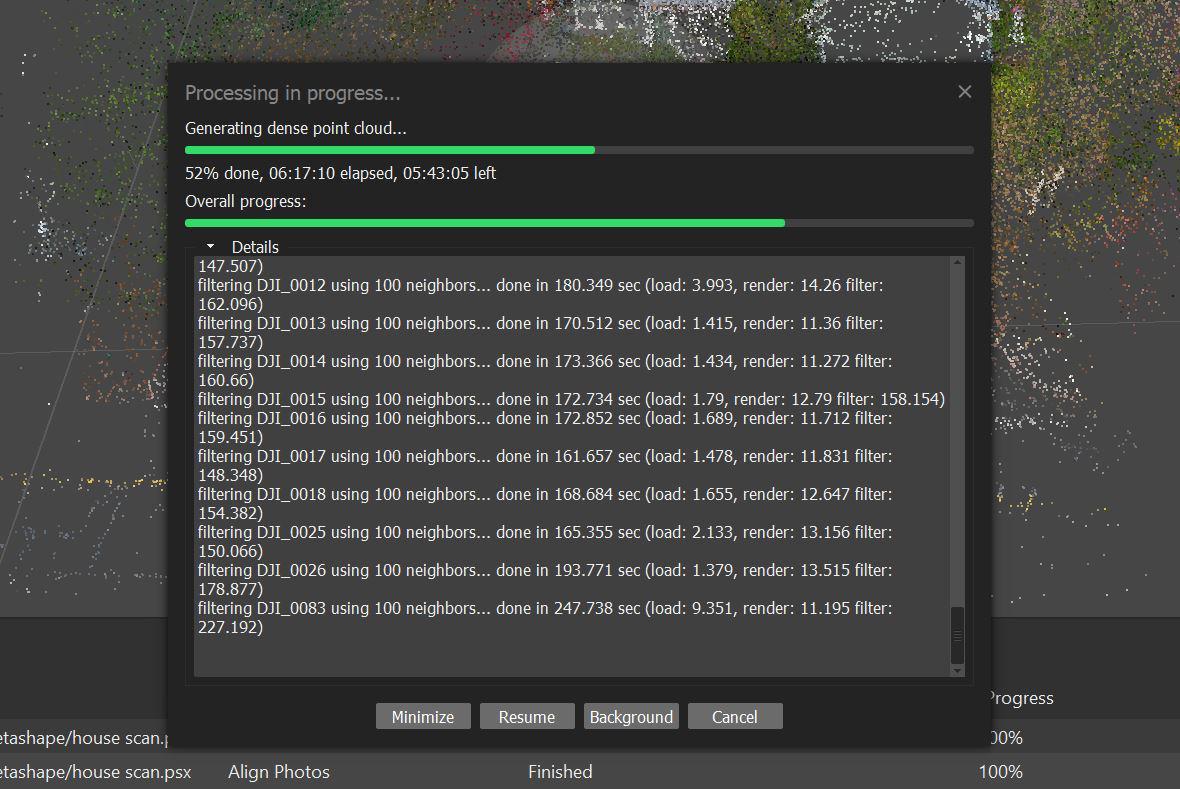Screen dimensions: 1180x789
Task: Click the Details disclosure triangle
Action: pyautogui.click(x=210, y=246)
